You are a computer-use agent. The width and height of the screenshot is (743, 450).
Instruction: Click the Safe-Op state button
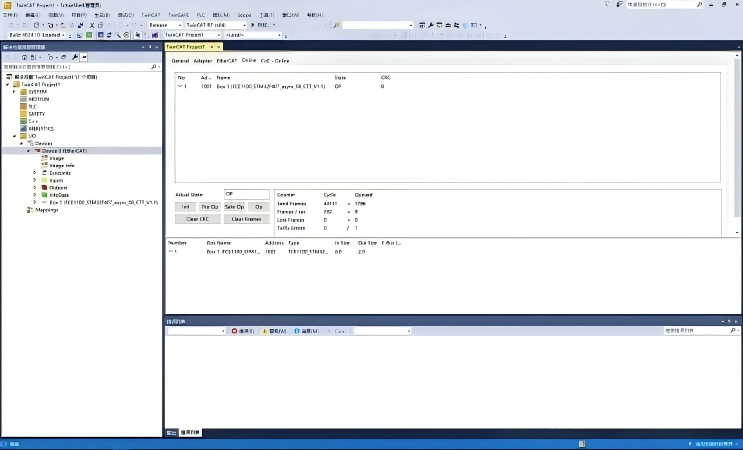click(234, 207)
